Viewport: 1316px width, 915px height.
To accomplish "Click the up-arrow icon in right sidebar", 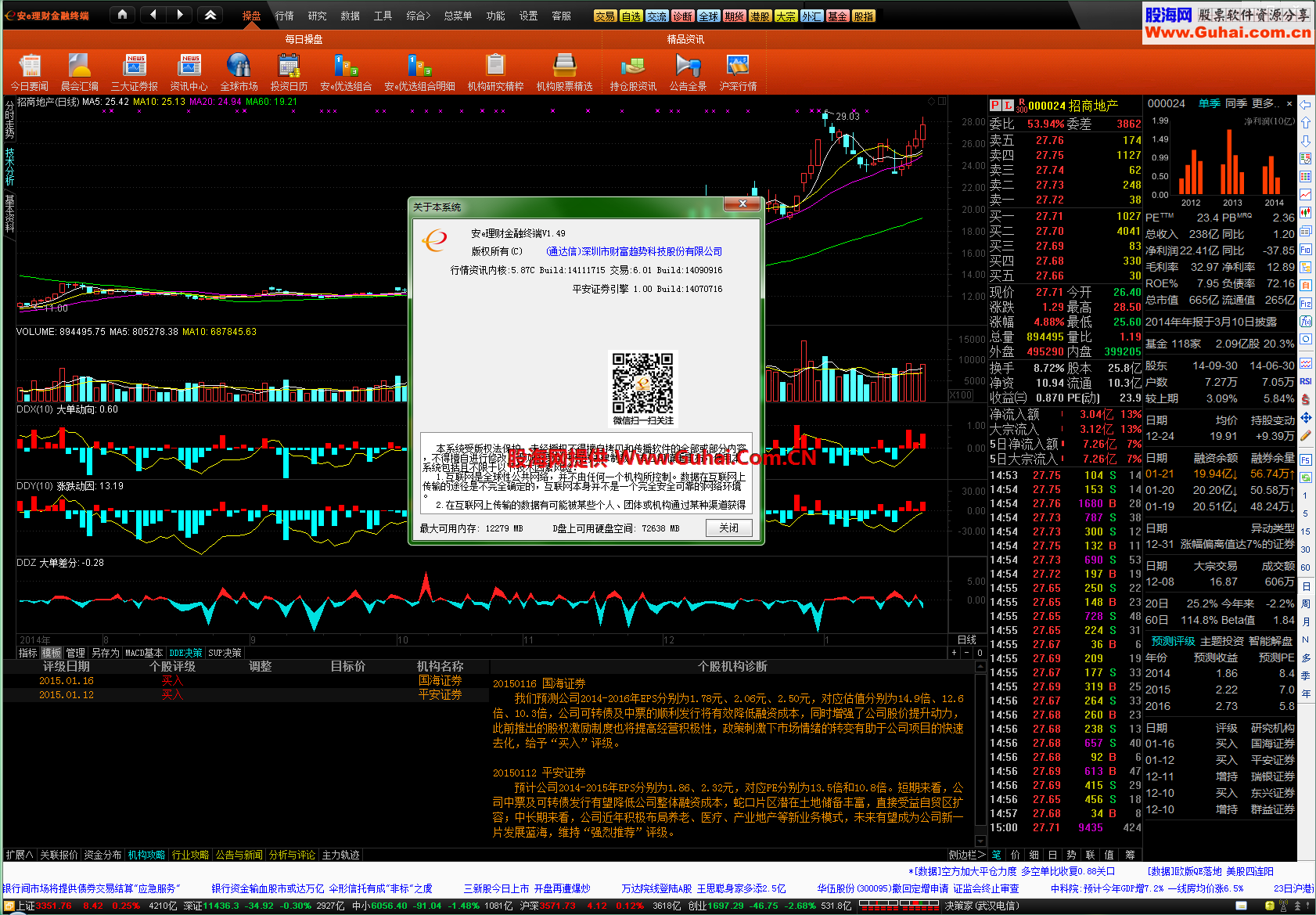I will pos(1306,122).
